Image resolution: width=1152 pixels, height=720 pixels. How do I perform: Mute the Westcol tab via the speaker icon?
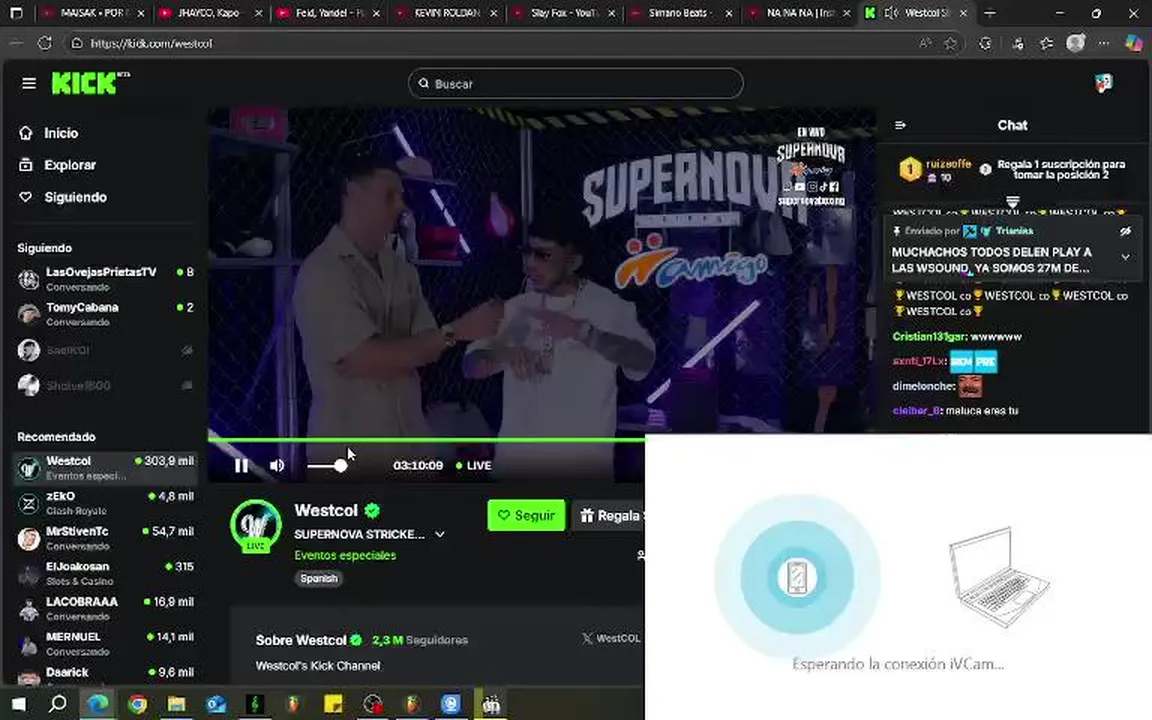892,13
